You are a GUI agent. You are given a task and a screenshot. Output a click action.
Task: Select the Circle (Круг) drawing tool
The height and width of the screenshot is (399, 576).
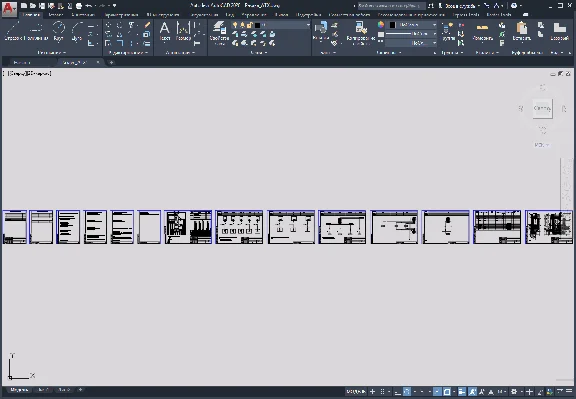(x=58, y=30)
